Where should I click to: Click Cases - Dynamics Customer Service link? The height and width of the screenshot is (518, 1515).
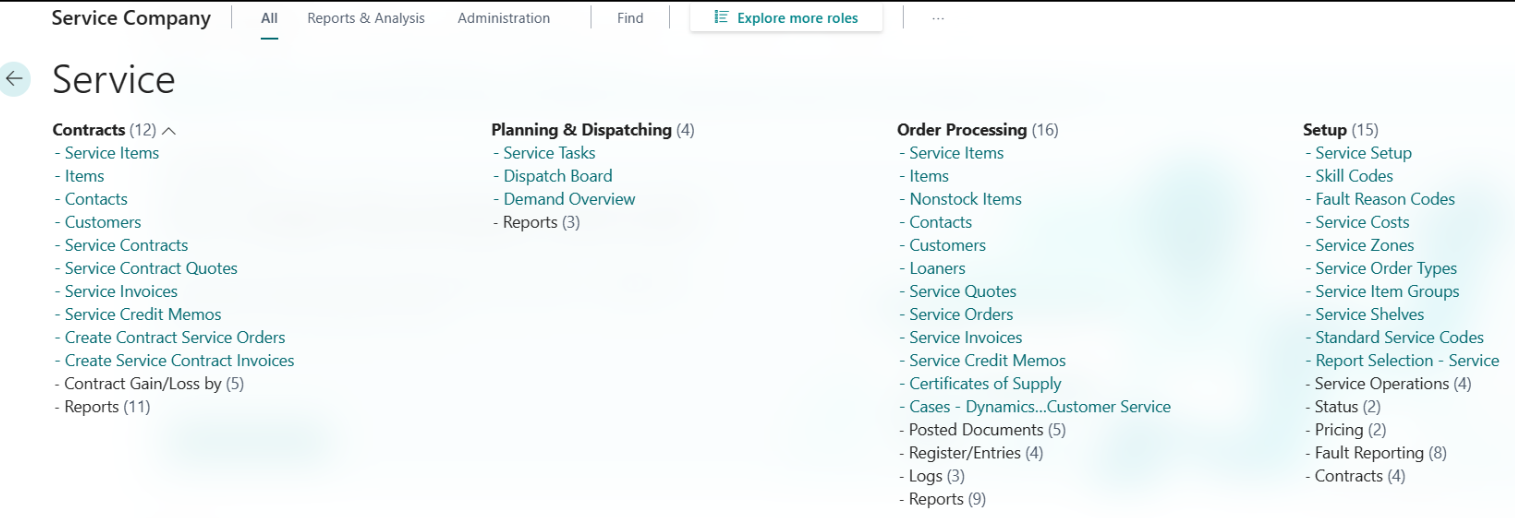(x=1039, y=407)
